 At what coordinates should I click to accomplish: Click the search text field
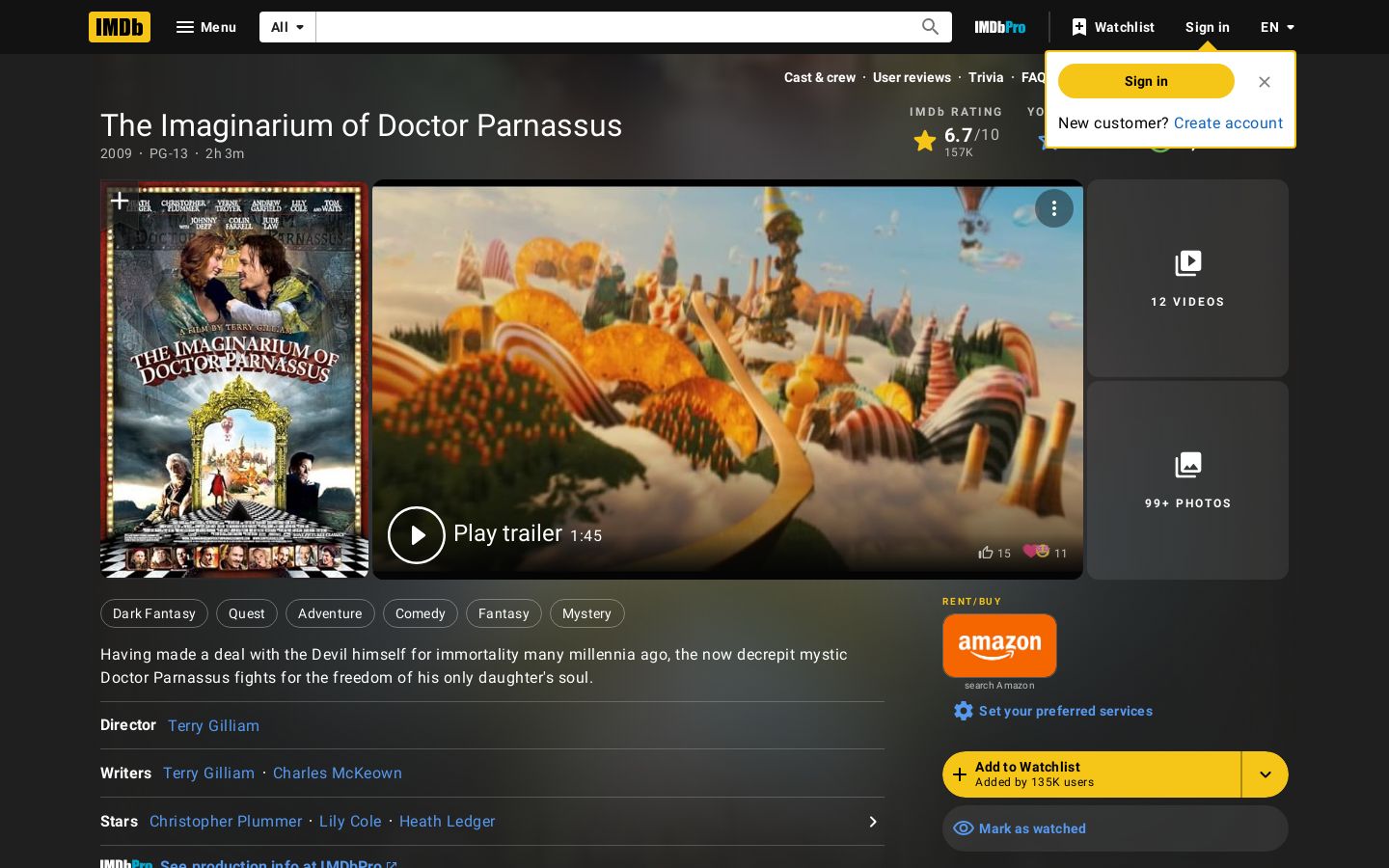point(613,27)
